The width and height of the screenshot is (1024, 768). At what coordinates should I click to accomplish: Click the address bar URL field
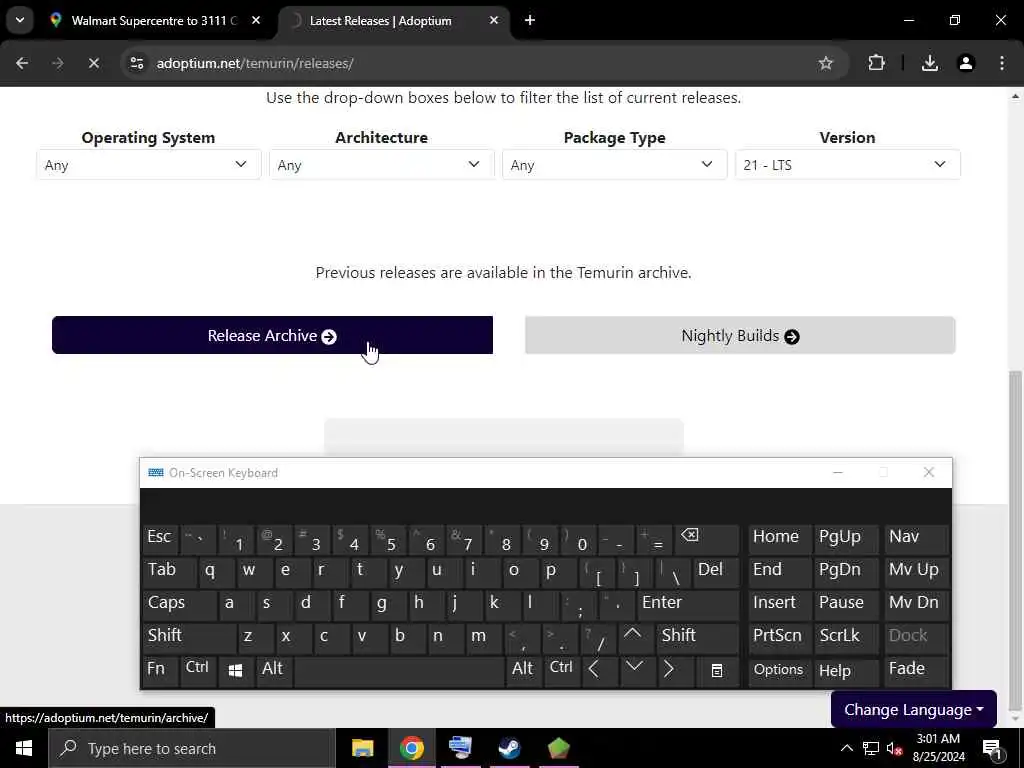483,63
